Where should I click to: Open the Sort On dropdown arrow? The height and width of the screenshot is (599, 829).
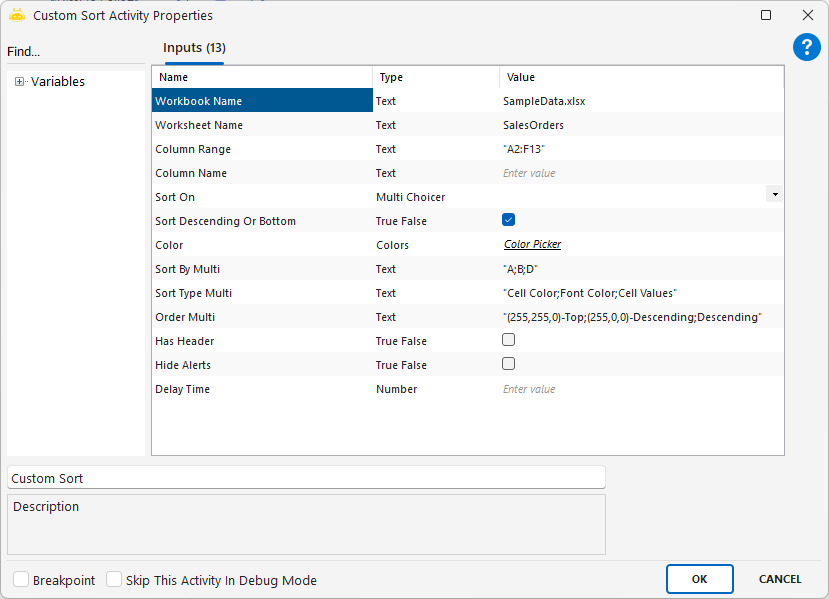coord(774,196)
